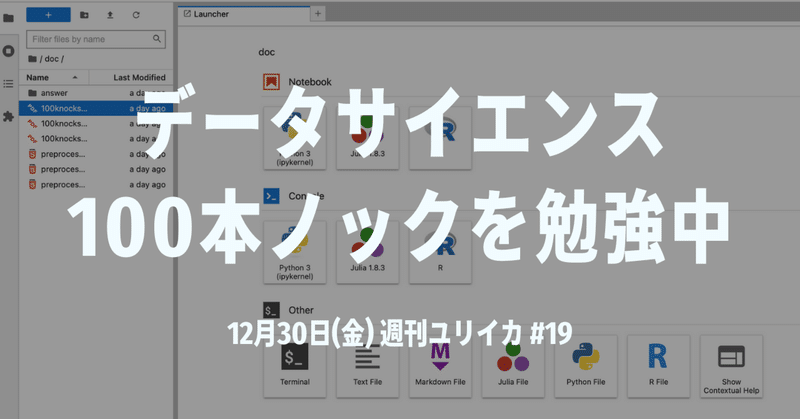Viewport: 800px width, 419px height.
Task: Click the root folder icon in breadcrumb
Action: [32, 59]
